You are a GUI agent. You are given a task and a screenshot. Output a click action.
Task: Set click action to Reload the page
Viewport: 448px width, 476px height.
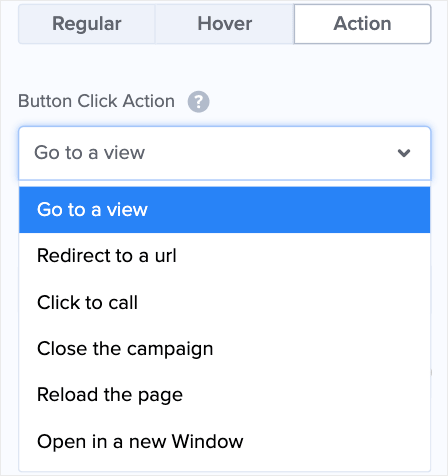pyautogui.click(x=225, y=395)
